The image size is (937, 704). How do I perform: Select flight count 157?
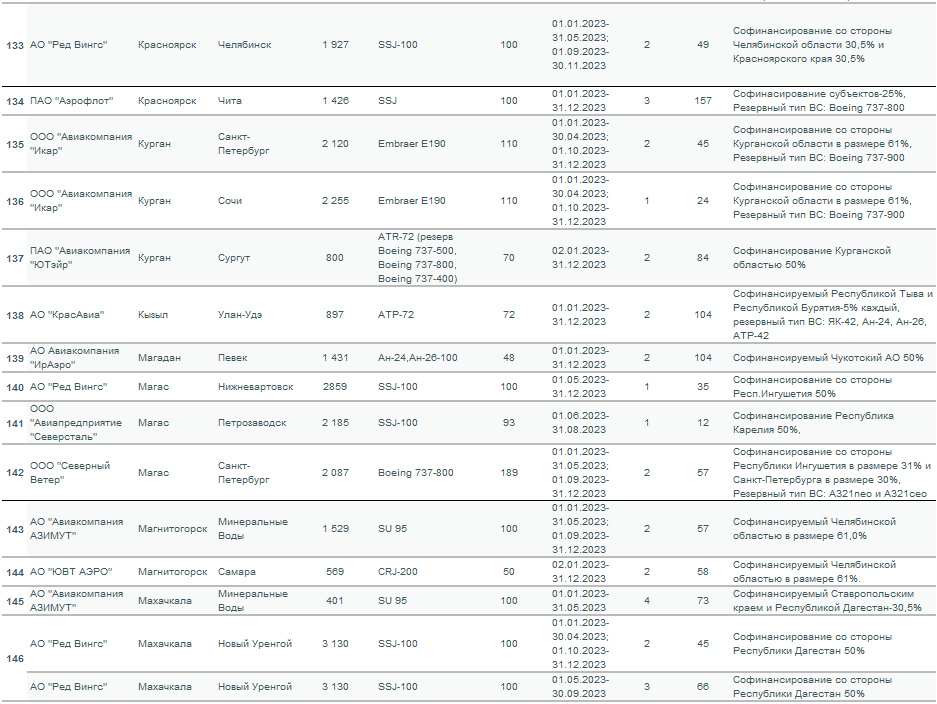point(703,101)
